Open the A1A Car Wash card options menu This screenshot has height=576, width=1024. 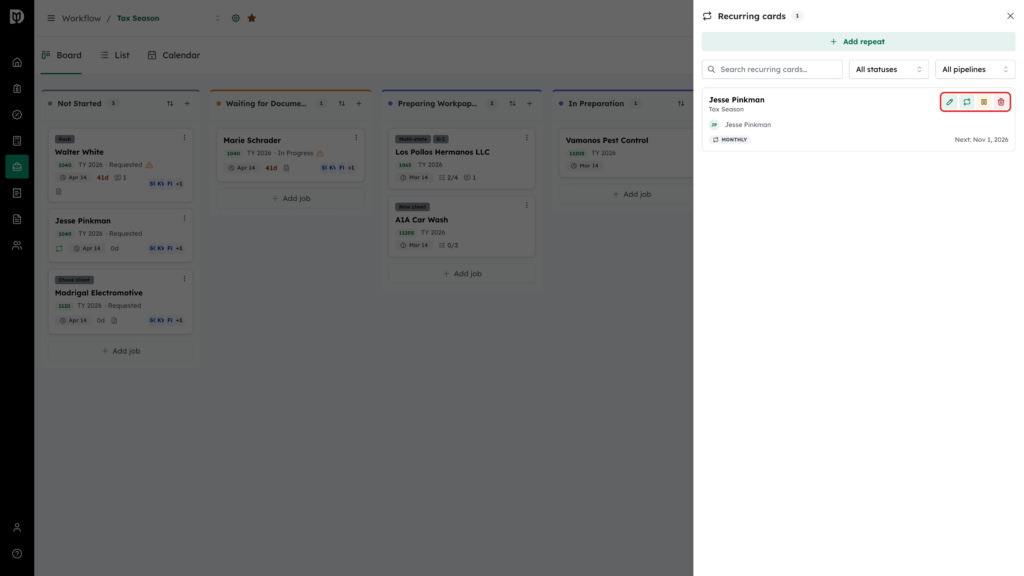526,206
